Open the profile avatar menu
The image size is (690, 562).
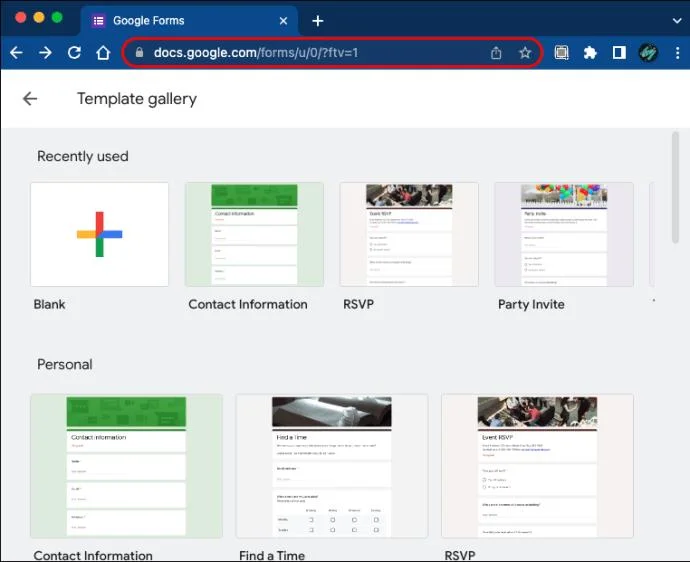648,53
